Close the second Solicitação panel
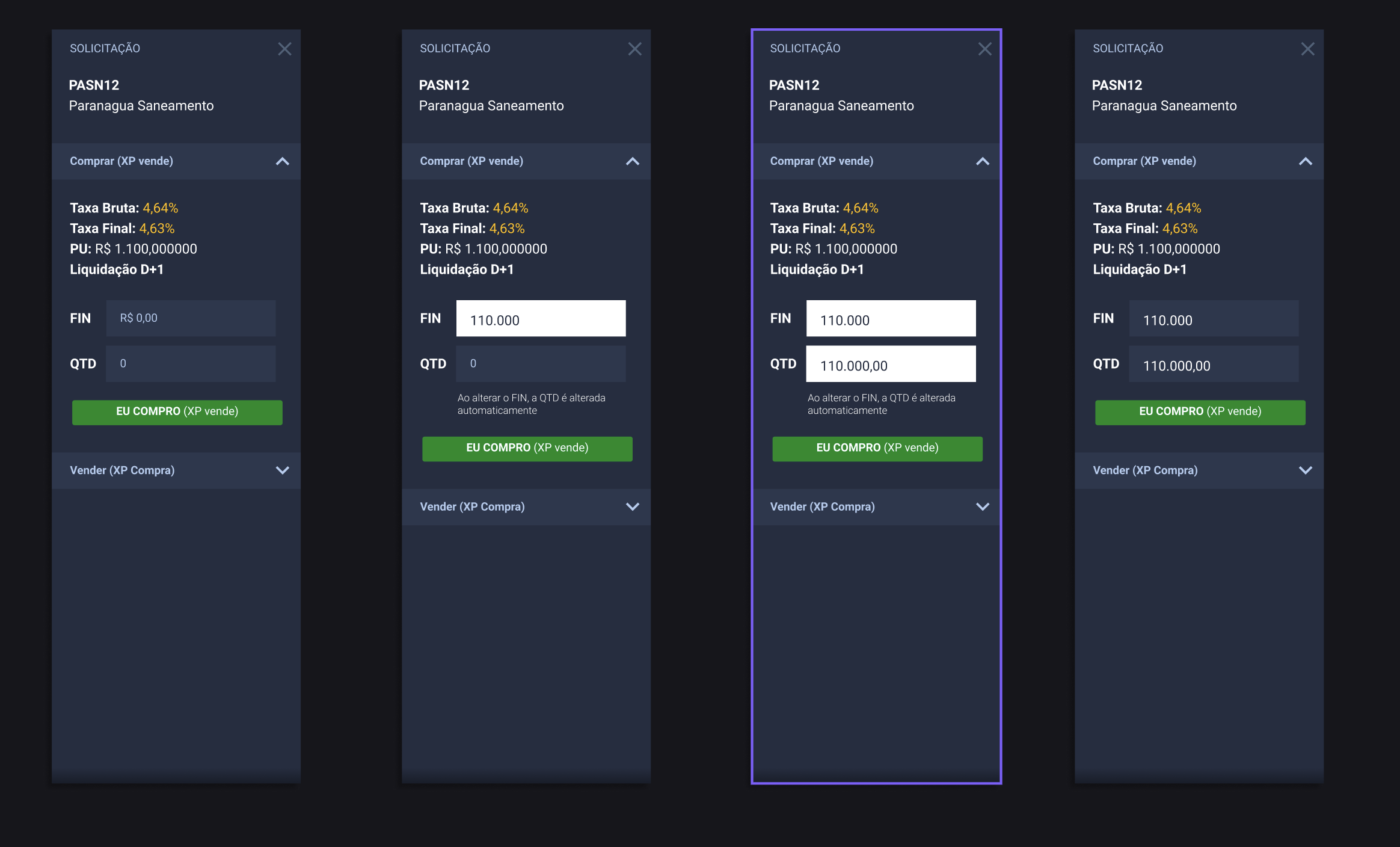Screen dimensions: 1400x847 [634, 49]
